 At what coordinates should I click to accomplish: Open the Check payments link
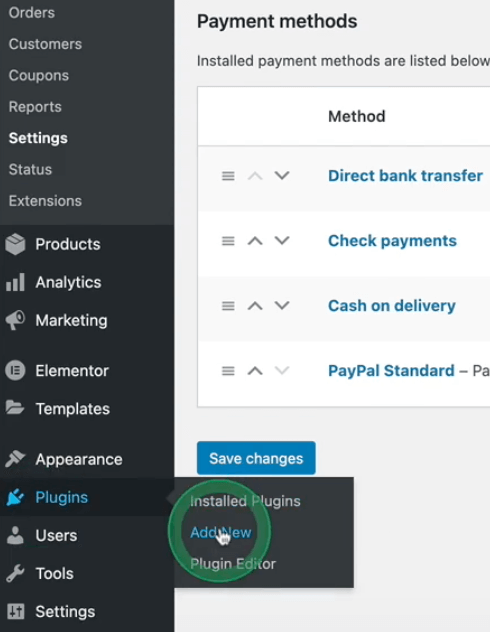tap(392, 241)
